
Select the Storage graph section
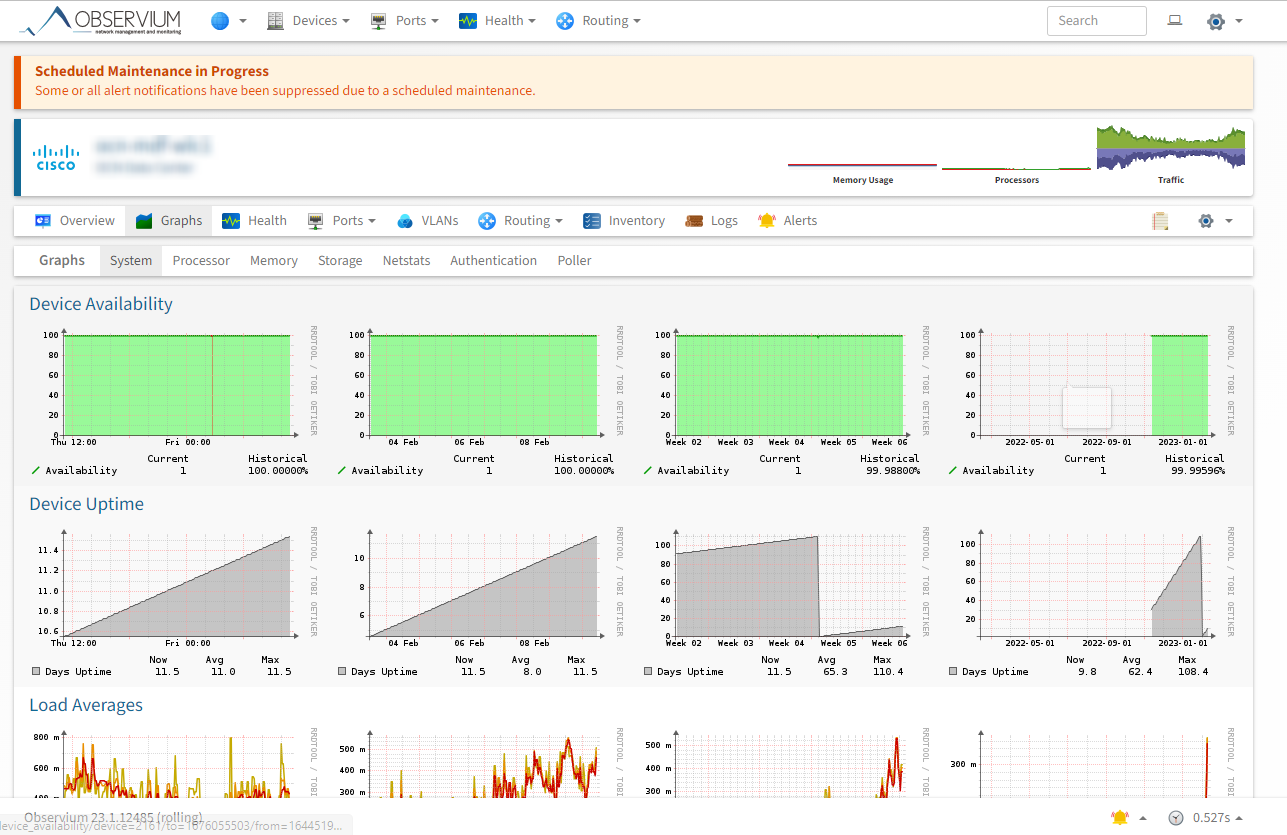[x=340, y=261]
